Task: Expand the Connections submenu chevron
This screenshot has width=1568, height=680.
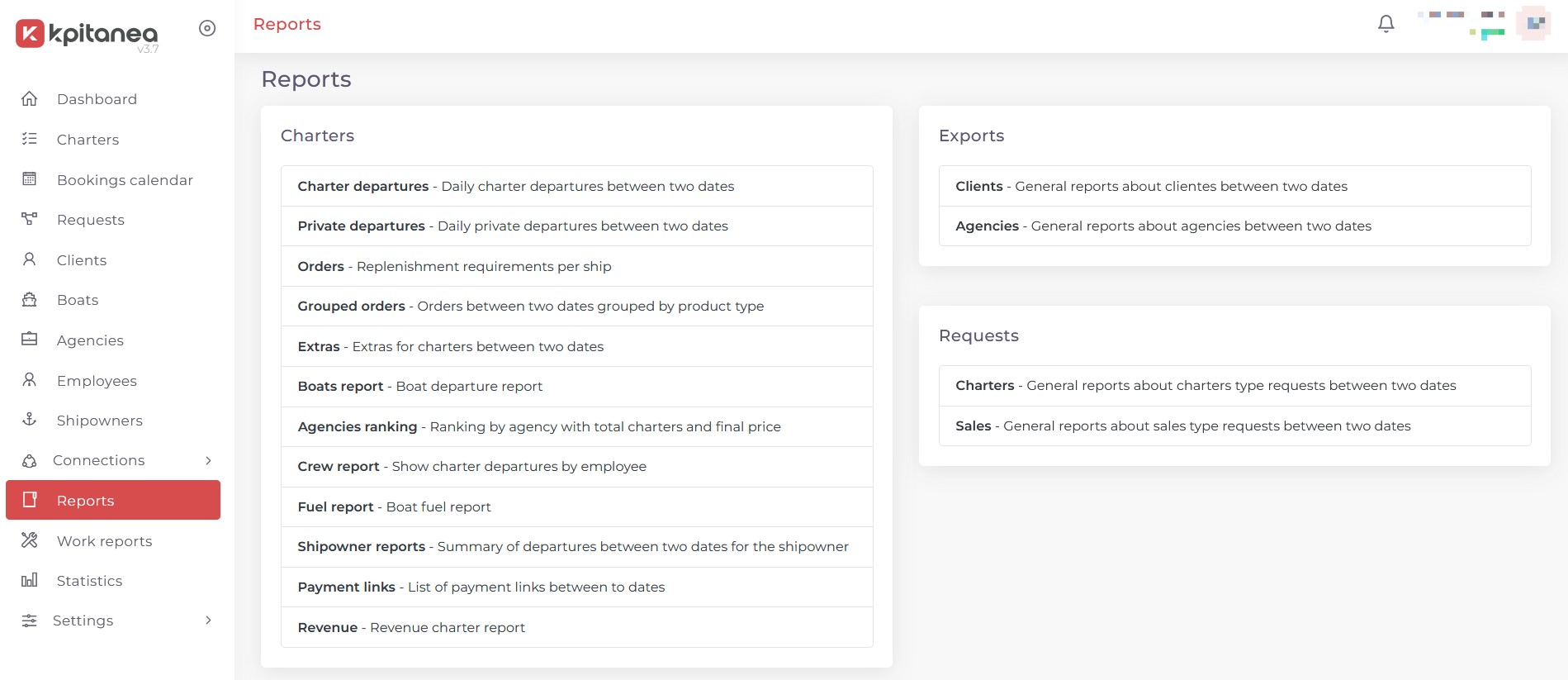Action: click(208, 460)
